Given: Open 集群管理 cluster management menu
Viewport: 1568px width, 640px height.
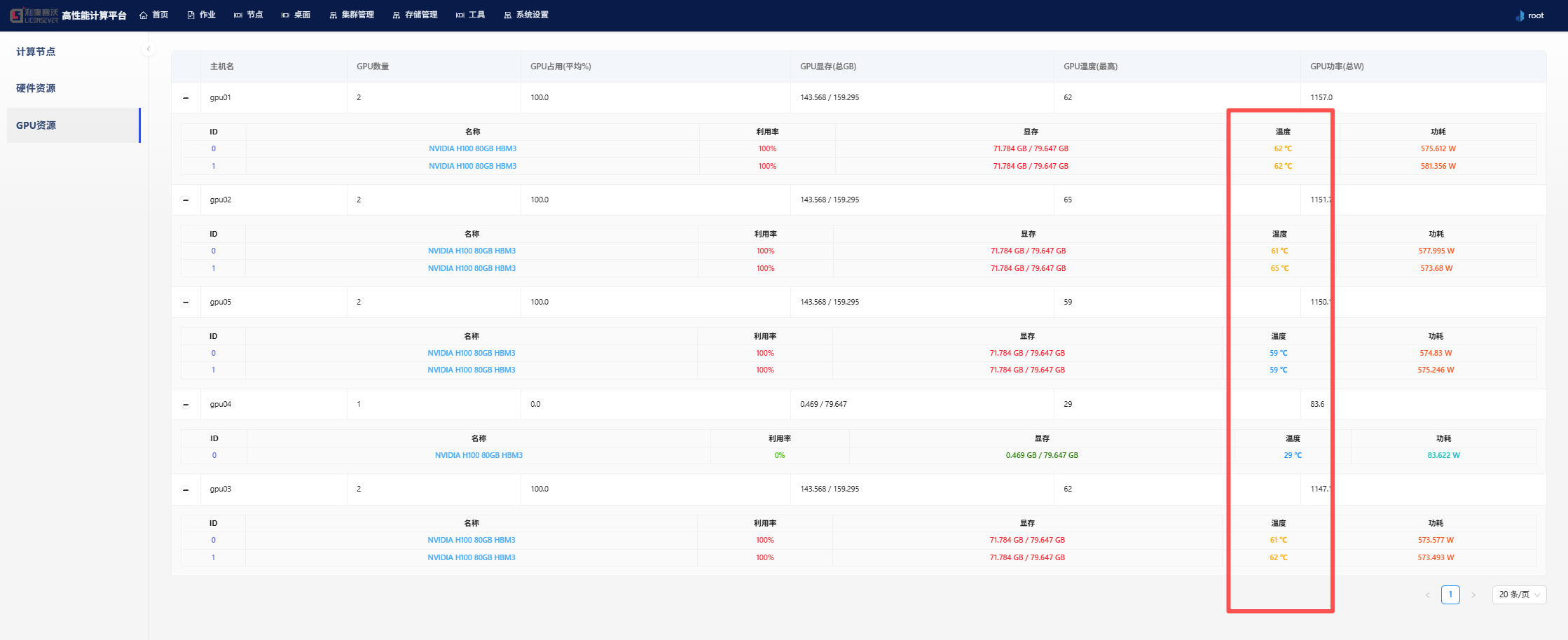Looking at the screenshot, I should (352, 15).
